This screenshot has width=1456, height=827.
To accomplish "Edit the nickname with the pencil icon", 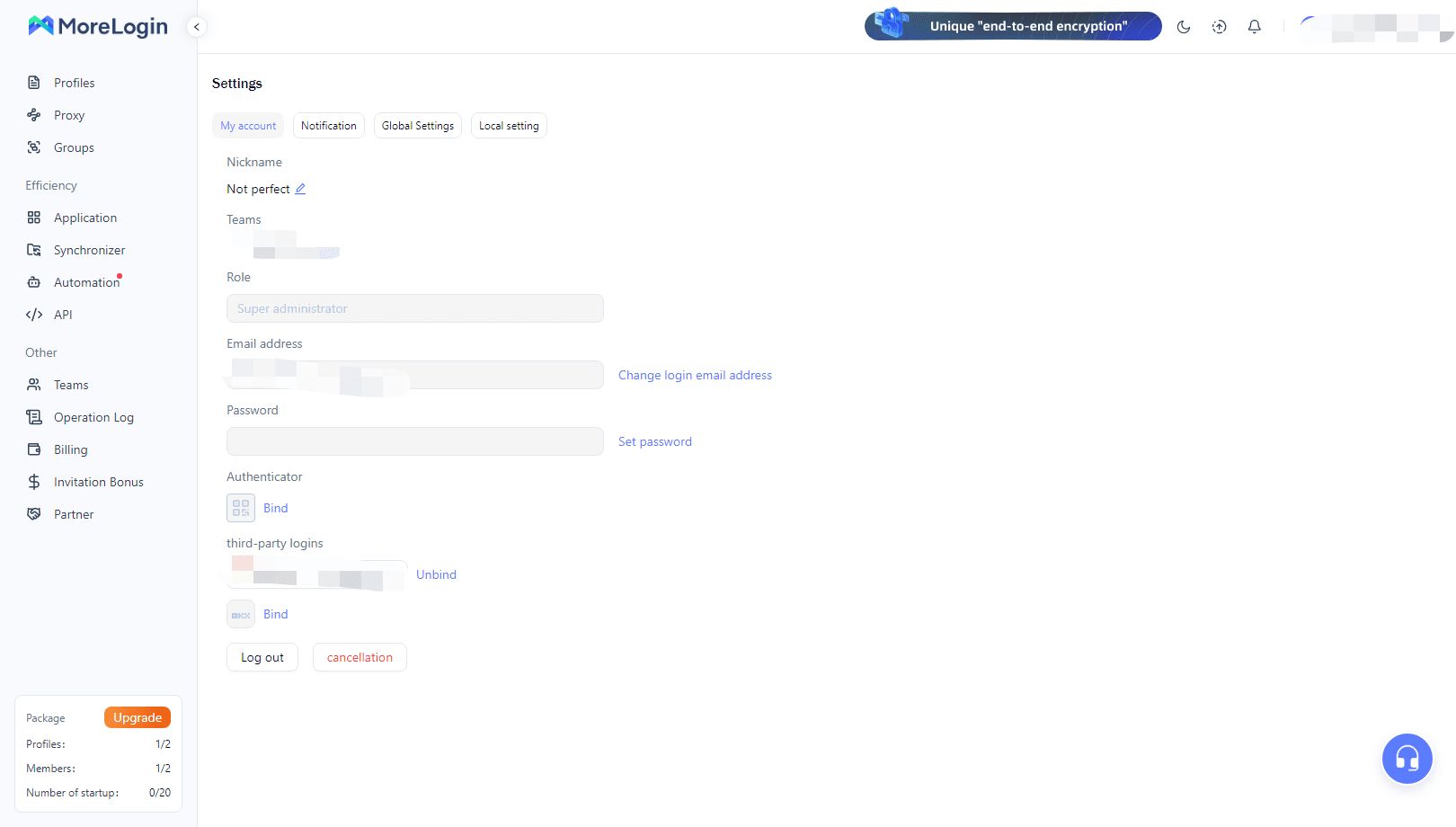I will (301, 189).
